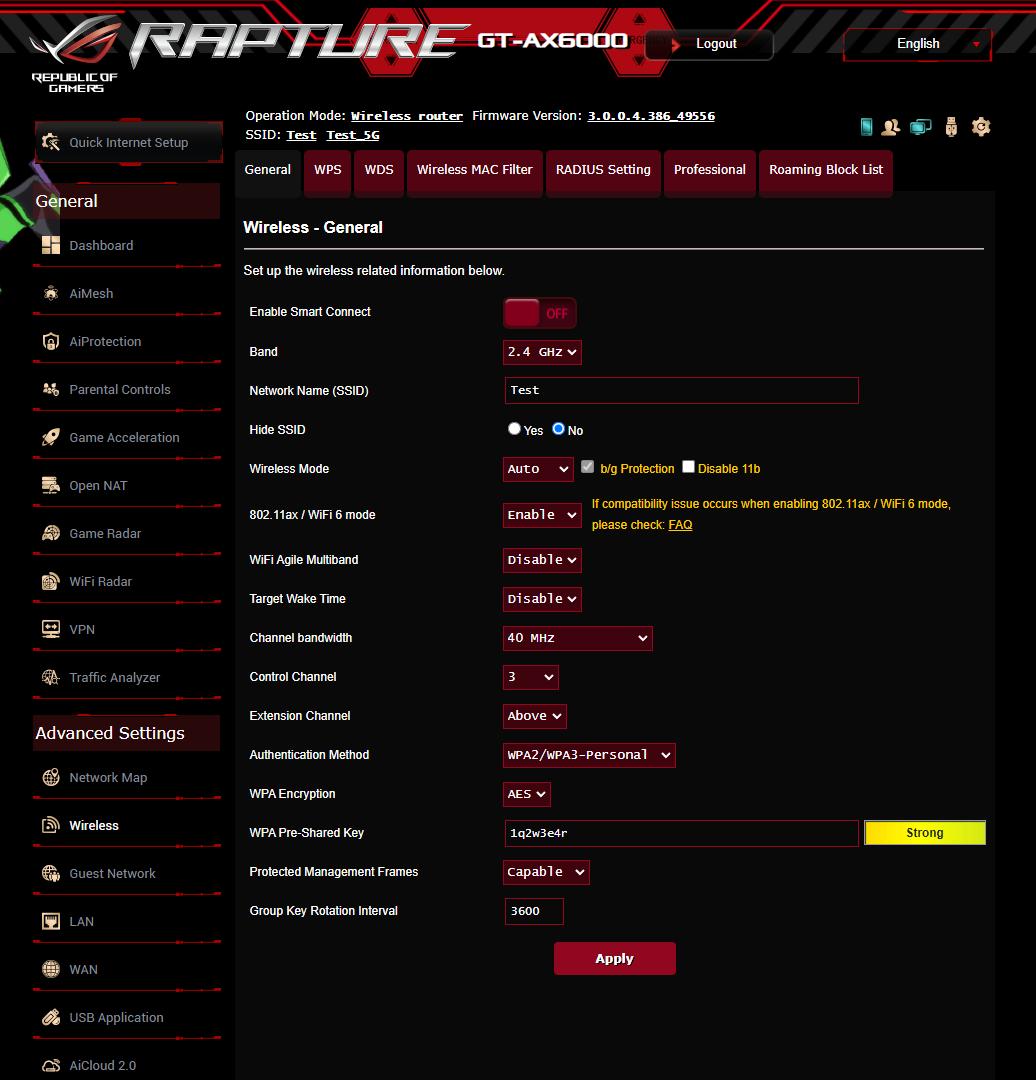1036x1080 pixels.
Task: Click the USB device status icon
Action: click(951, 127)
